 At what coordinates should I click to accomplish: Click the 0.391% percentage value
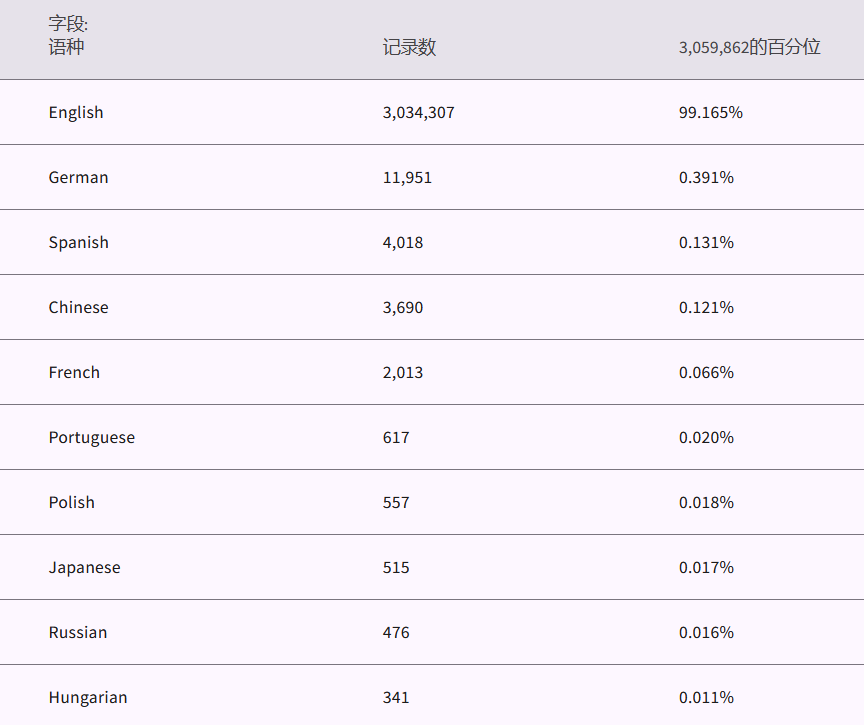pyautogui.click(x=706, y=178)
